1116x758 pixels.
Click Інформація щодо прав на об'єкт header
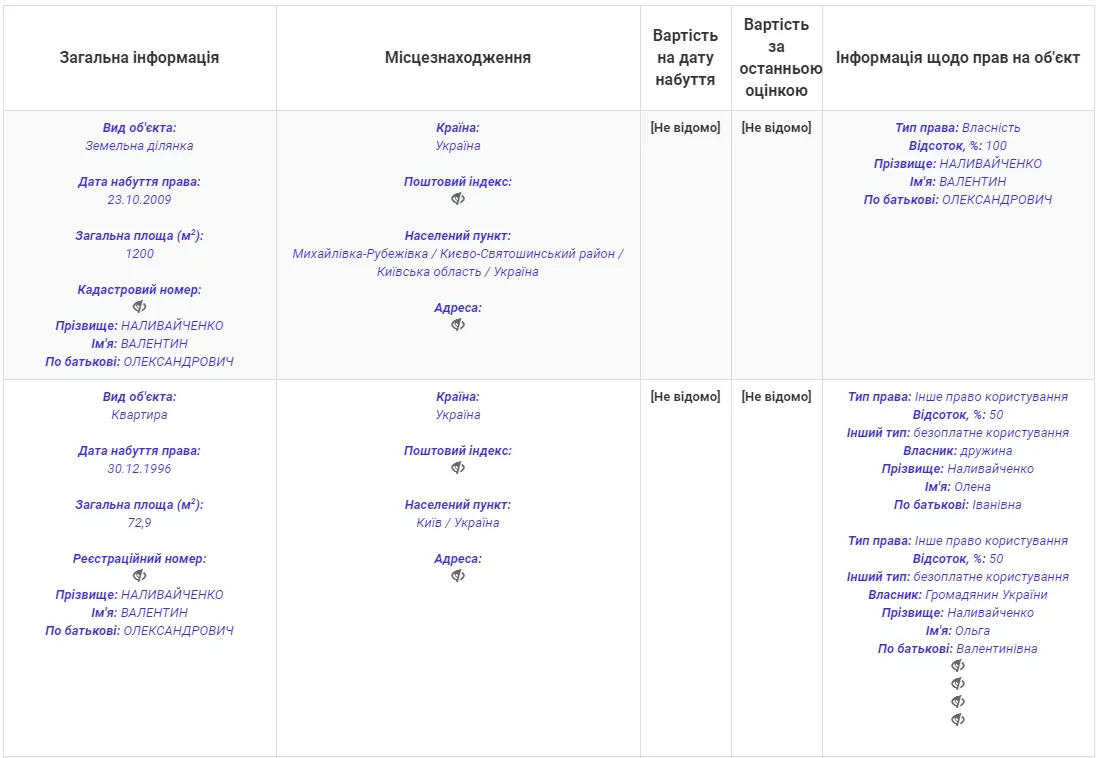(x=957, y=58)
